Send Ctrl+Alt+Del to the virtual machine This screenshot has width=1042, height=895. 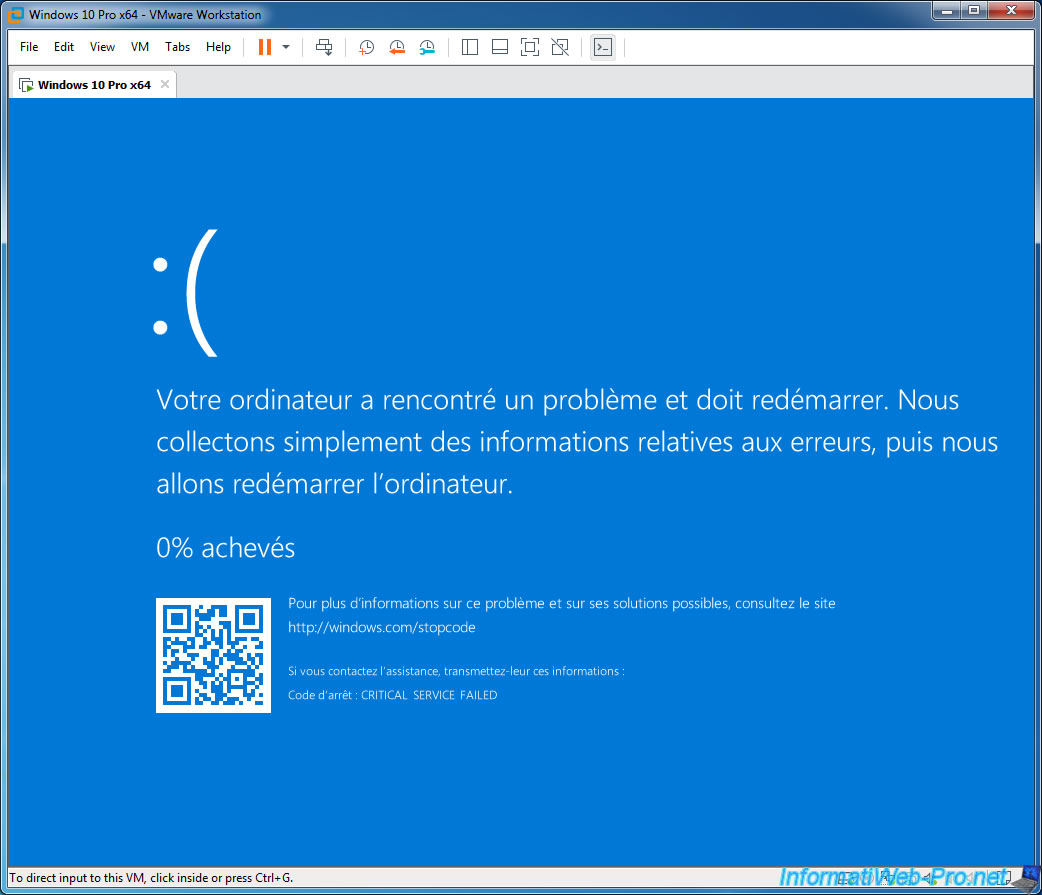pyautogui.click(x=324, y=47)
